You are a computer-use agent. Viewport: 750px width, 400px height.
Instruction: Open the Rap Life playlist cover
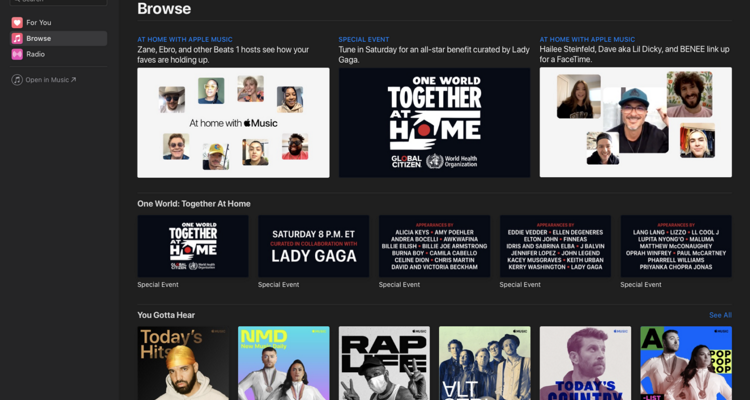click(x=384, y=363)
